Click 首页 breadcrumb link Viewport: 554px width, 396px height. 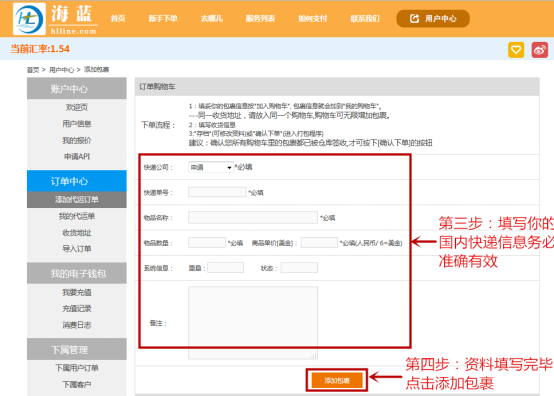pyautogui.click(x=33, y=70)
